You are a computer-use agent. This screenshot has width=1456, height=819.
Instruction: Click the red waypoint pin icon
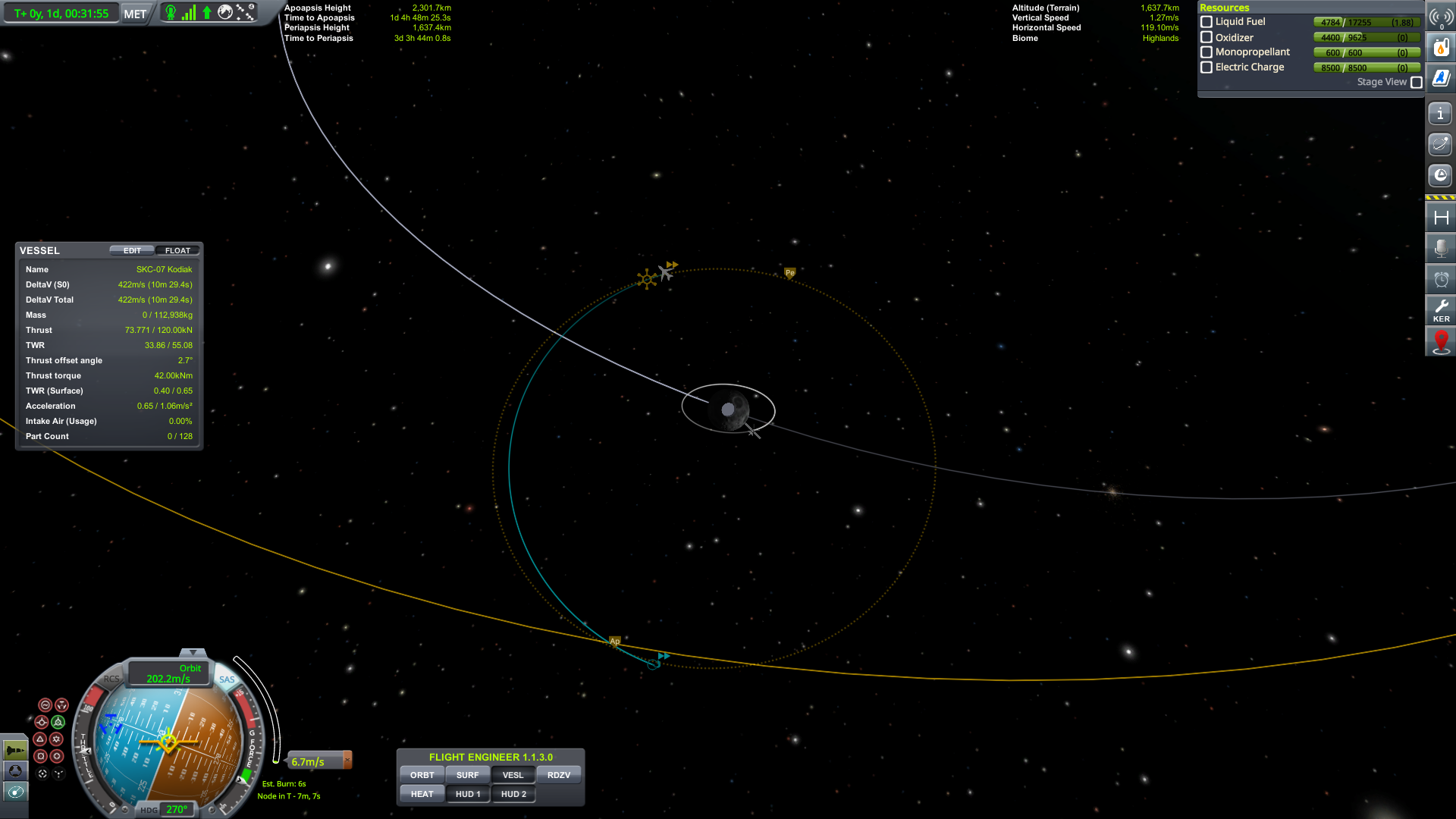pyautogui.click(x=1441, y=341)
